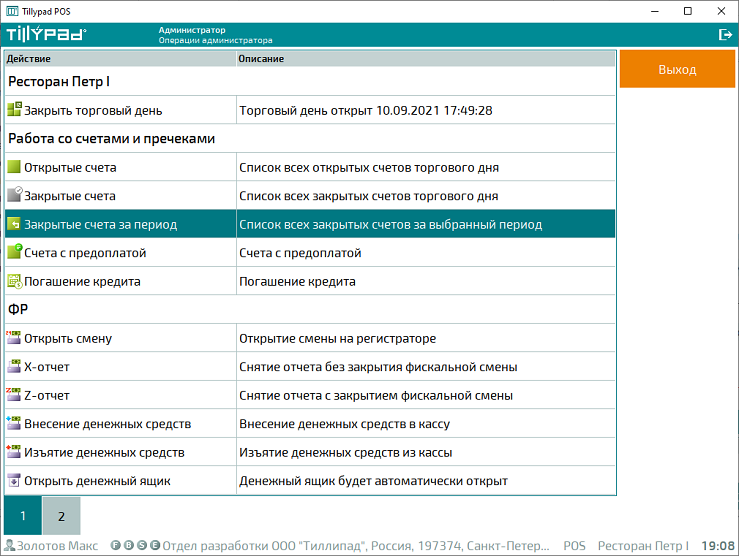The image size is (739, 556).
Task: Click the green open accounts icon
Action: [14, 167]
